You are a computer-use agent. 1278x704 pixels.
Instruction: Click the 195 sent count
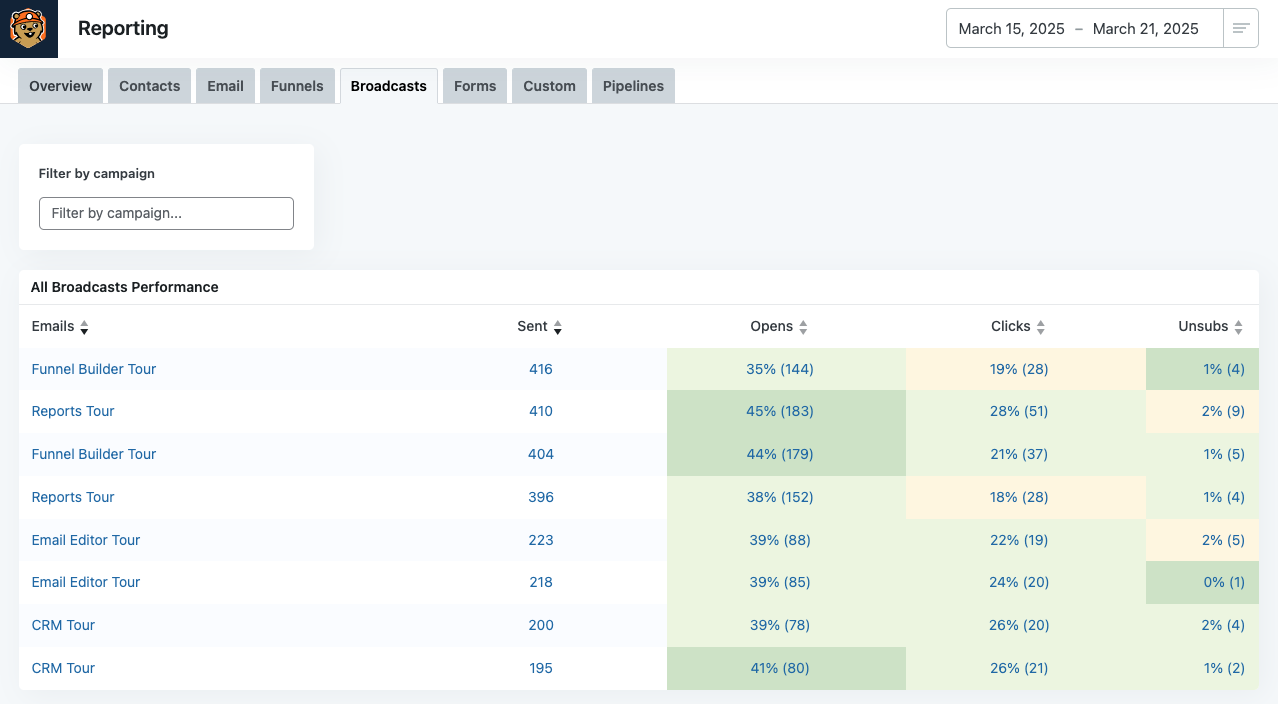pos(541,668)
